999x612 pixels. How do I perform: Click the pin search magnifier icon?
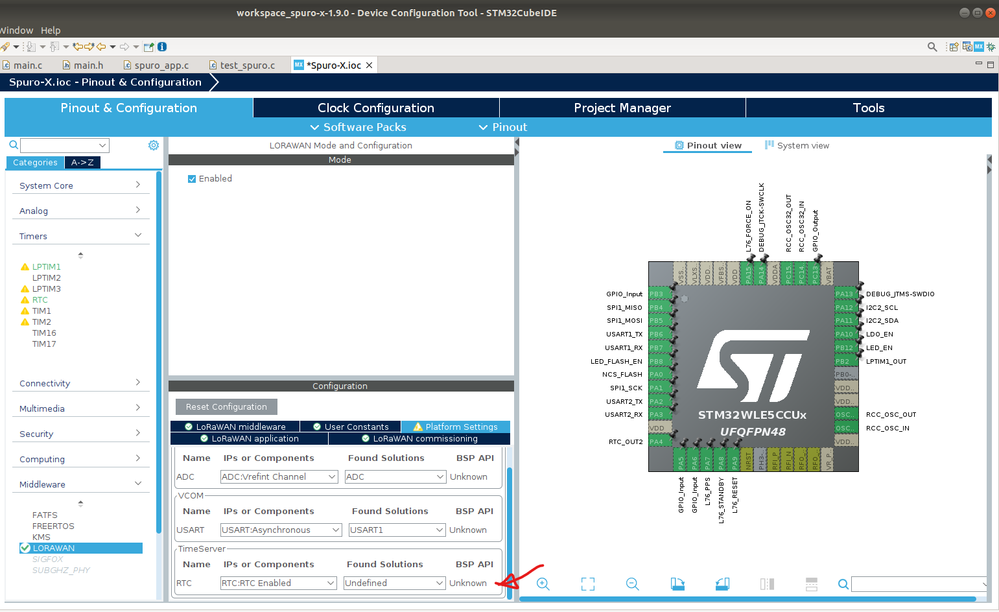tap(843, 583)
